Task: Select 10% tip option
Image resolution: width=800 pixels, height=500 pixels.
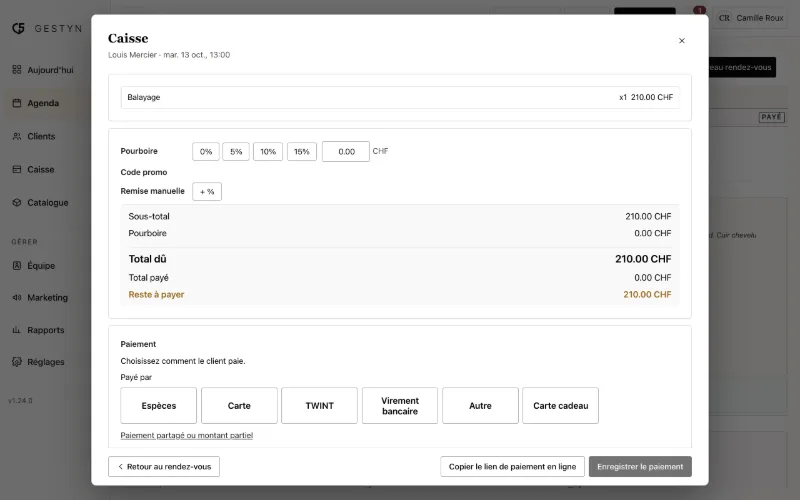Action: tap(268, 152)
